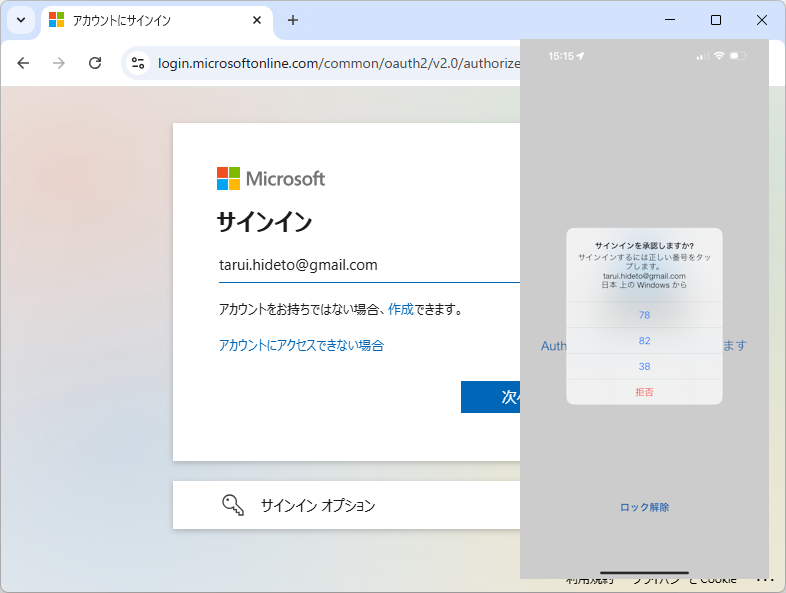Viewport: 786px width, 593px height.
Task: Click the phone clock showing 15:15
Action: [561, 56]
